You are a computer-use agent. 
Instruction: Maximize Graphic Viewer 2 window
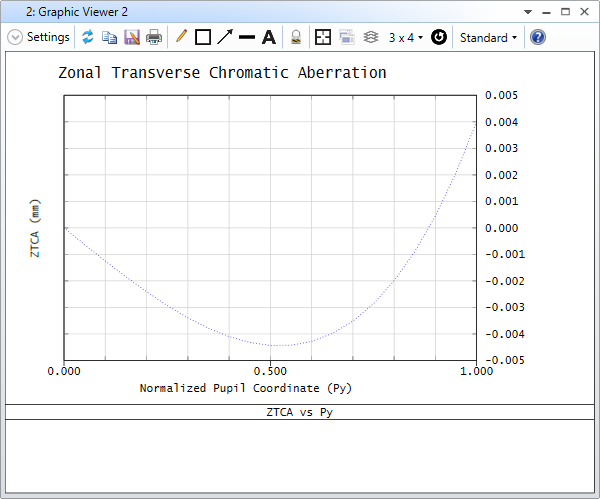click(x=565, y=11)
